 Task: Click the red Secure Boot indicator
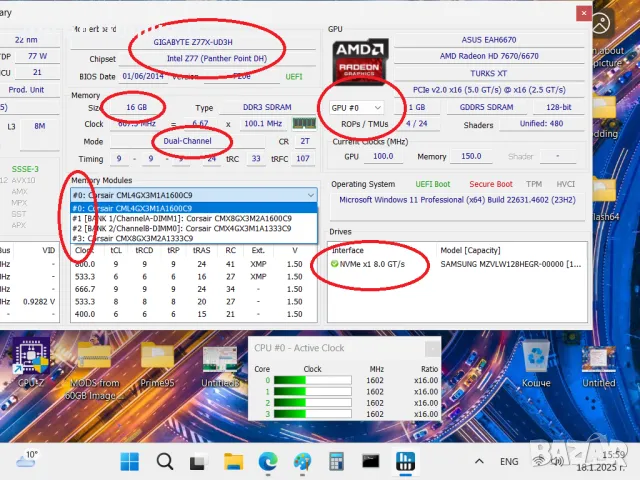tap(491, 184)
